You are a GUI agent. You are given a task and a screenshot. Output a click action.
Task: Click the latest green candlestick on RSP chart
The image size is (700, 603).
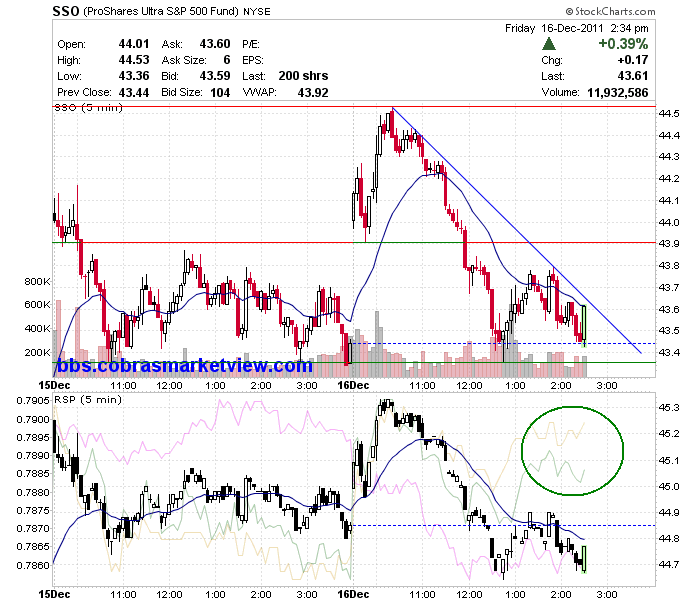[584, 559]
